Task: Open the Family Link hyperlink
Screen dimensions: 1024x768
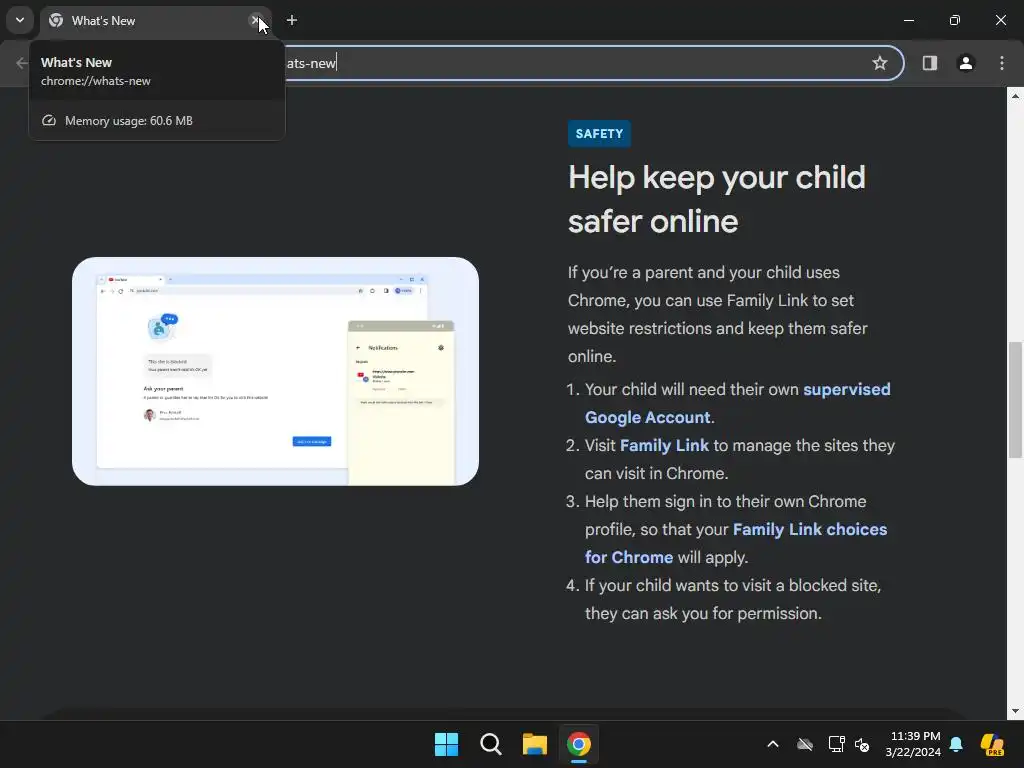Action: (664, 445)
